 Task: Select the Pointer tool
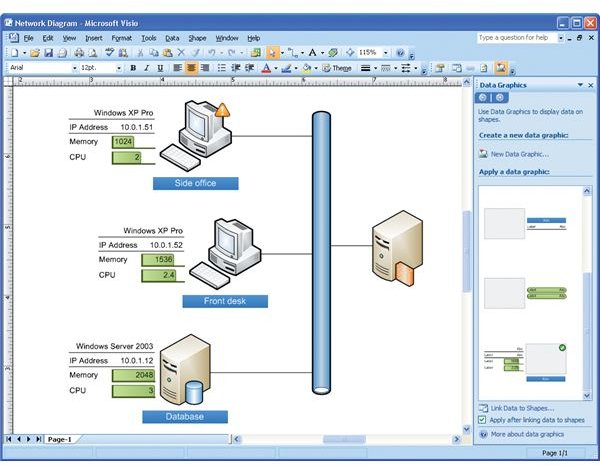coord(272,53)
